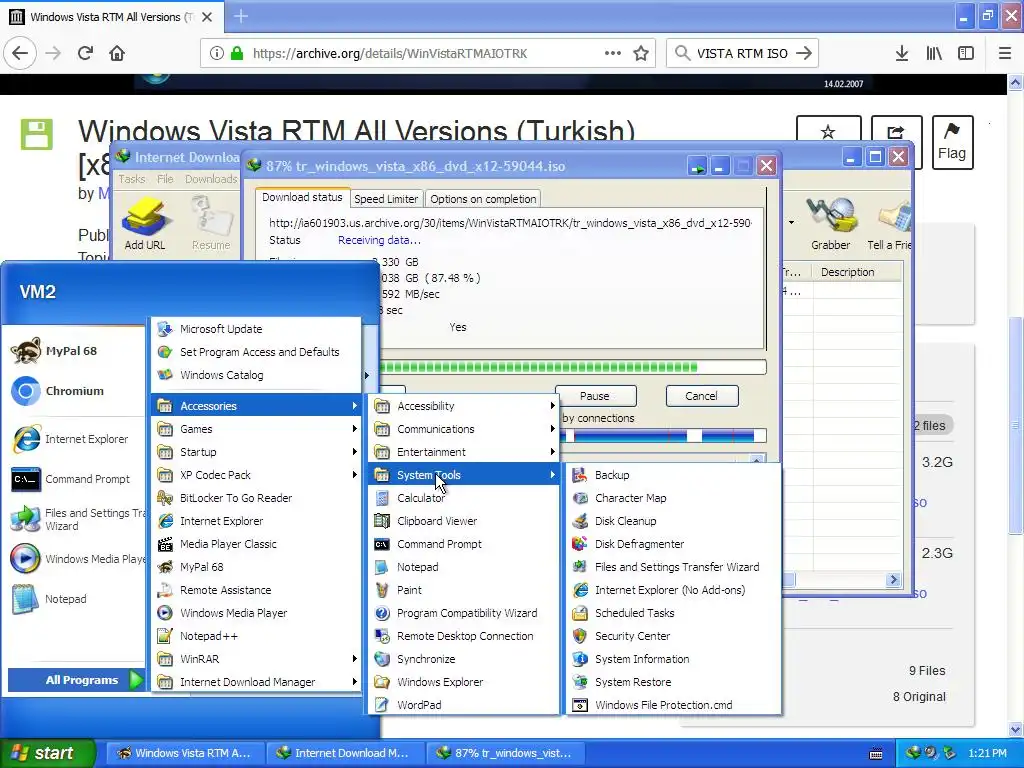
Task: Open All Programs list
Action: coord(76,680)
